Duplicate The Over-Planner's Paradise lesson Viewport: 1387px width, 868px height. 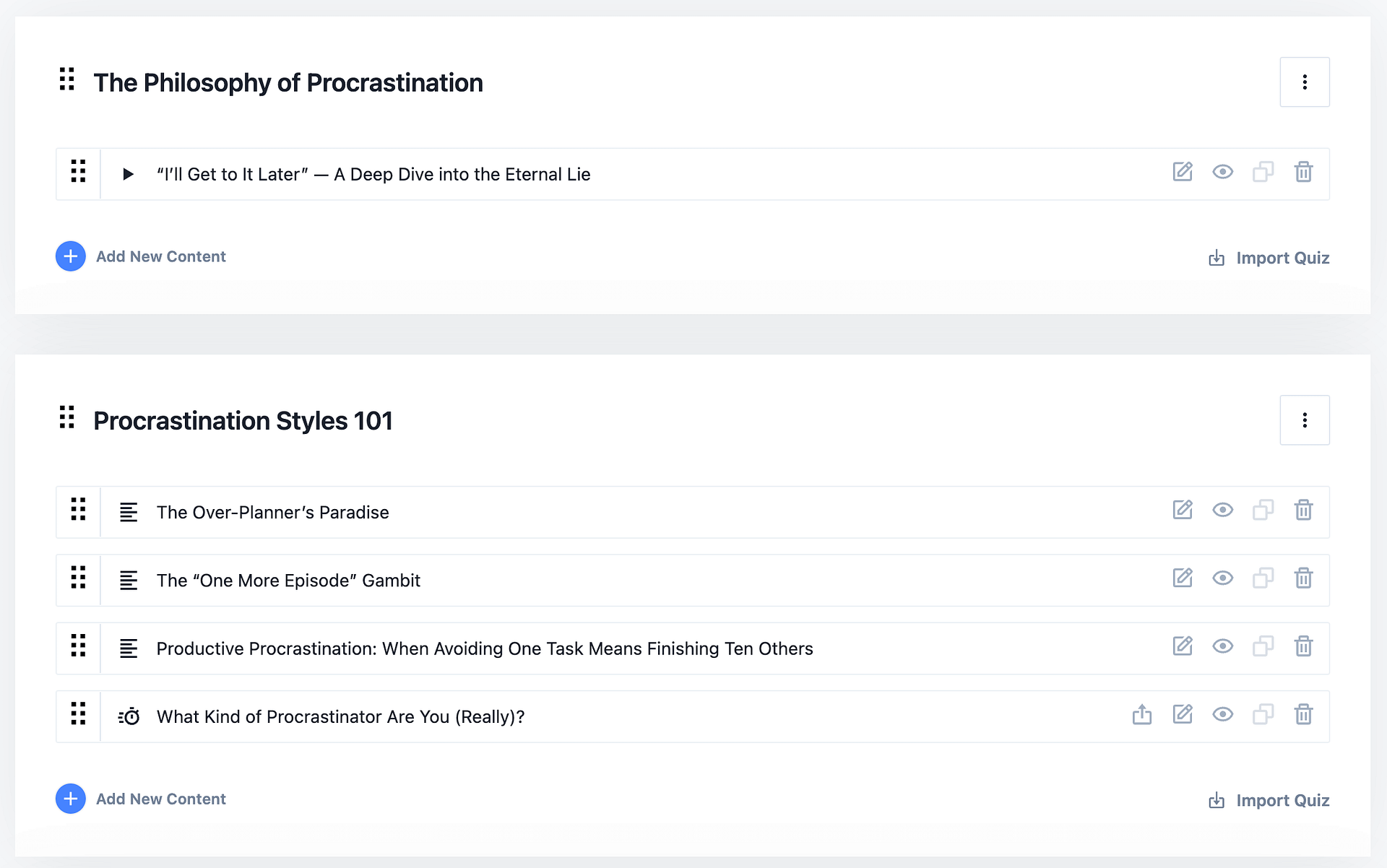point(1263,510)
